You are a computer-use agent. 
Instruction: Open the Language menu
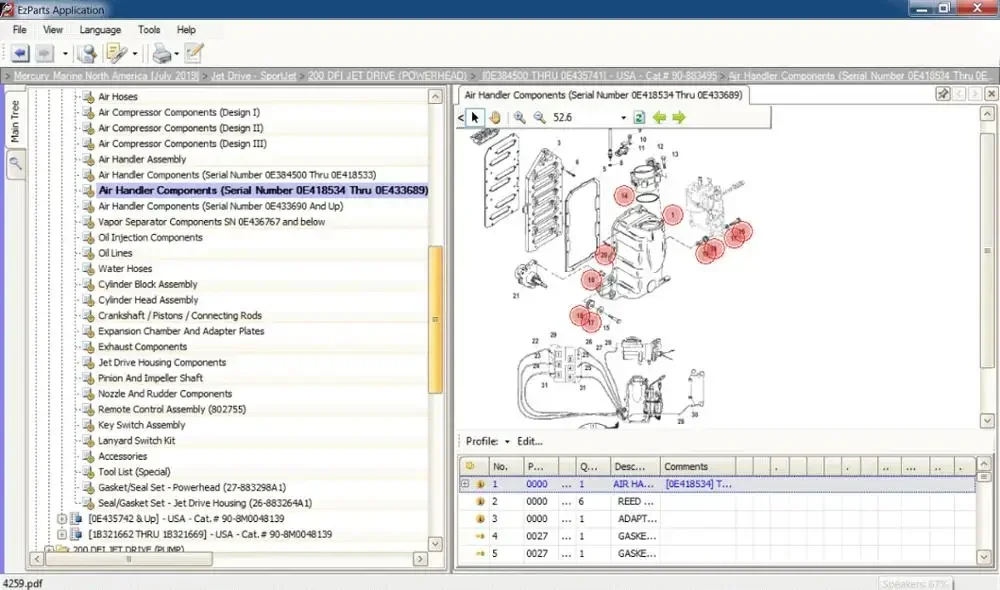point(100,30)
